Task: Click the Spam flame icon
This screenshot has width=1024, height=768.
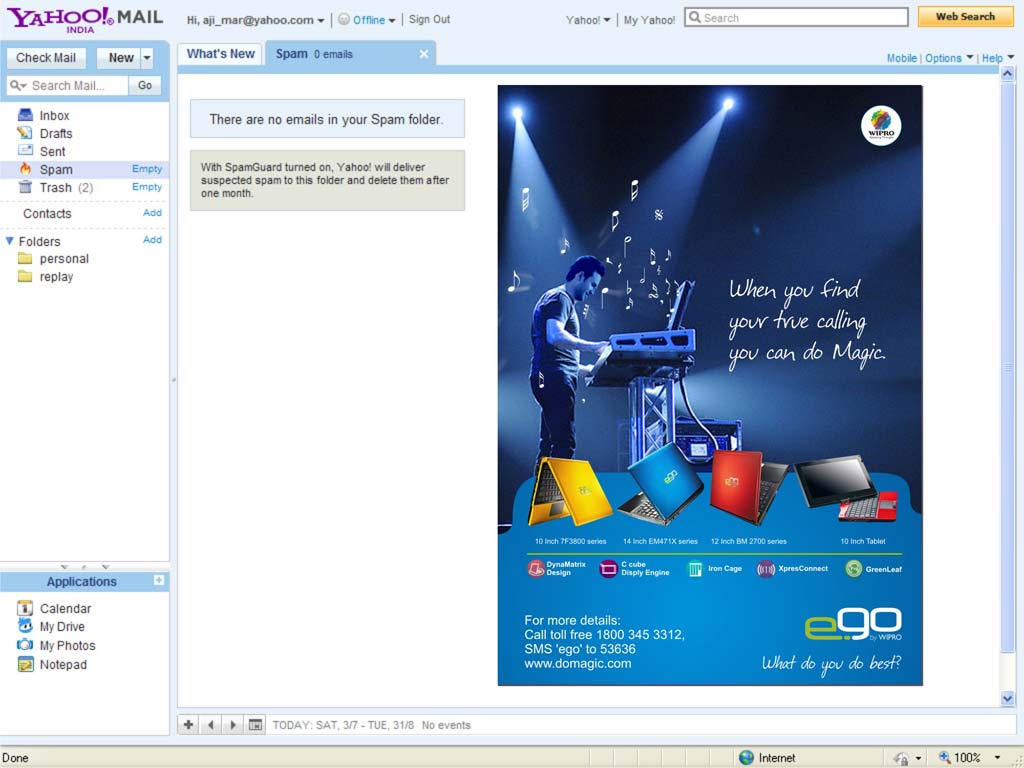Action: click(25, 168)
